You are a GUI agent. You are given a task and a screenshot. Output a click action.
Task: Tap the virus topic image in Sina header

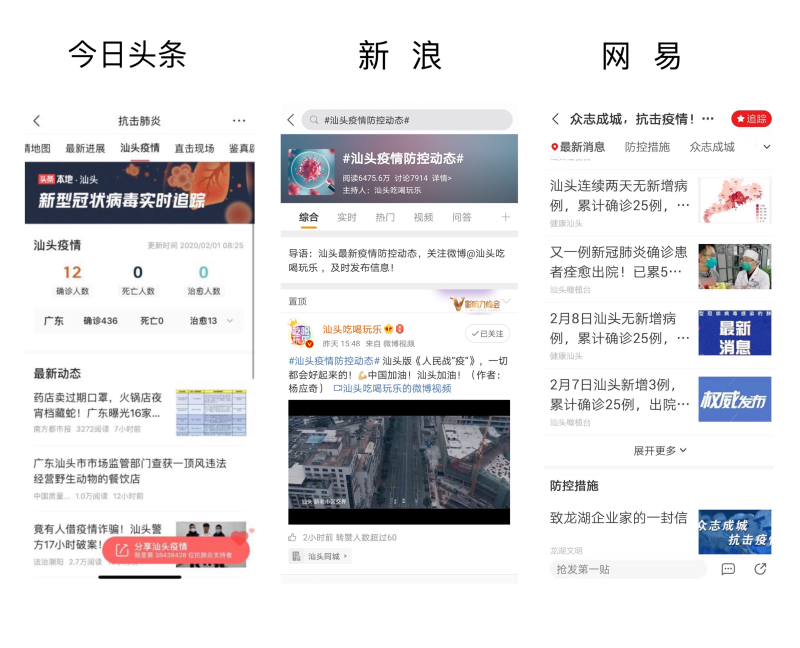[x=311, y=171]
